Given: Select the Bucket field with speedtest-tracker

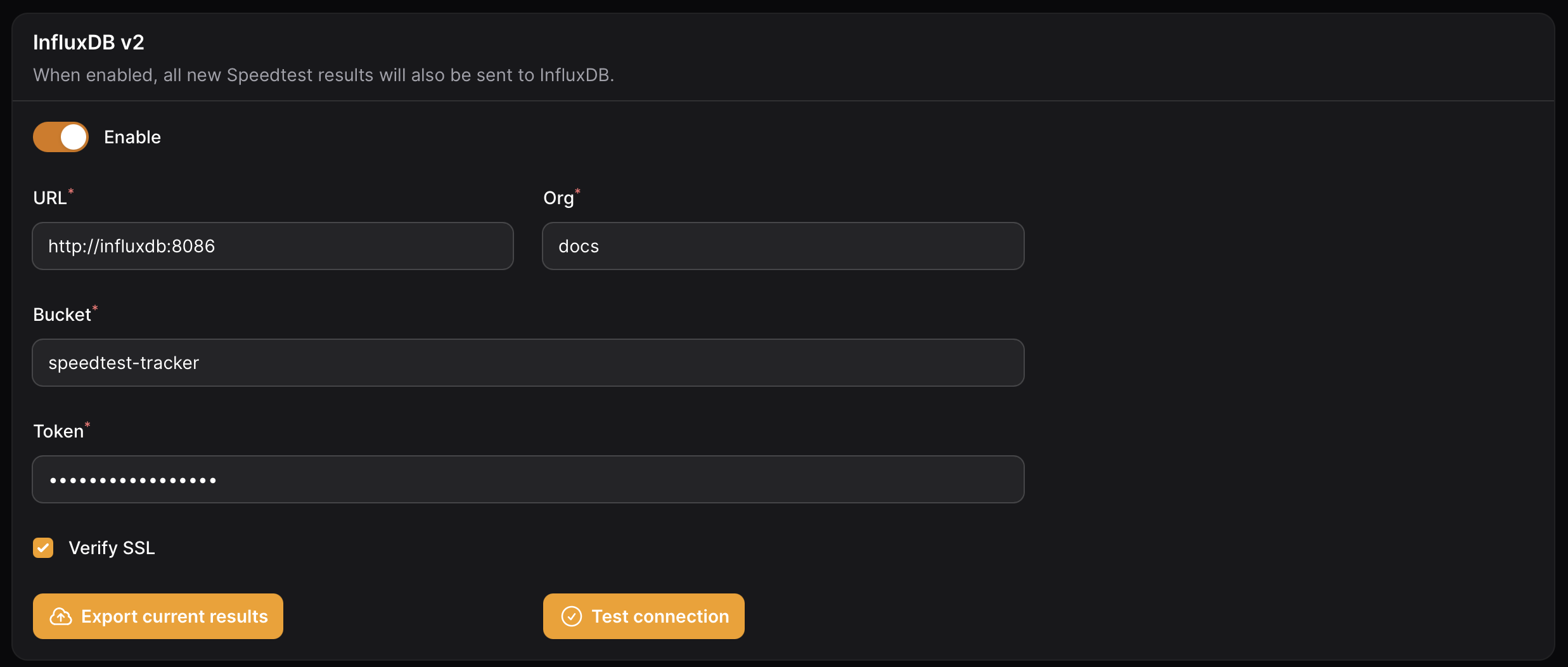Looking at the screenshot, I should [x=528, y=363].
